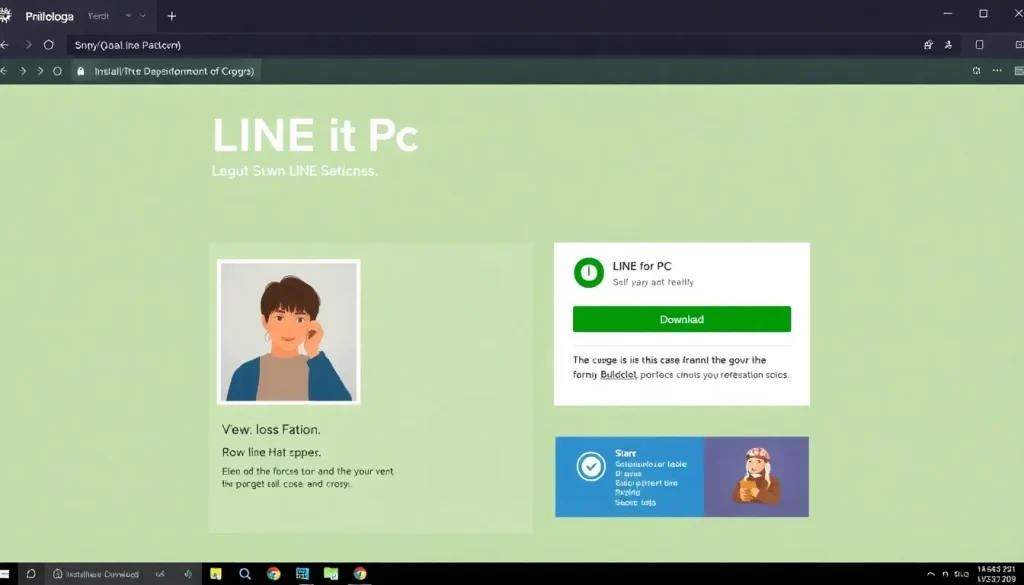This screenshot has height=585, width=1024.
Task: Open the blue calculator-style taskbar icon
Action: point(302,574)
